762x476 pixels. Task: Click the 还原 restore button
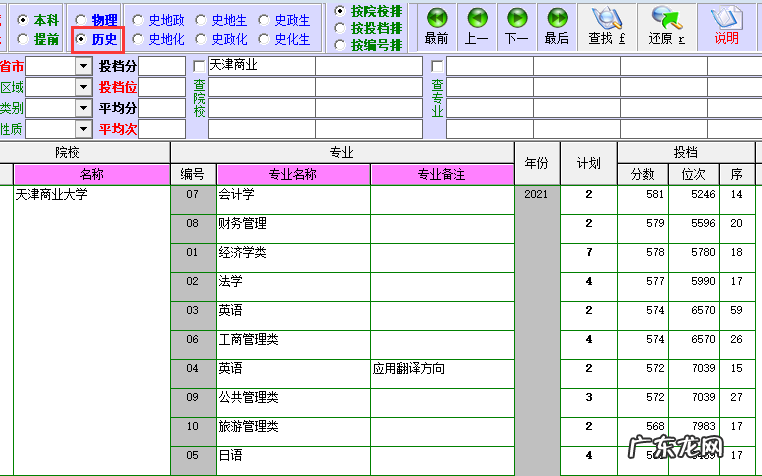coord(667,27)
